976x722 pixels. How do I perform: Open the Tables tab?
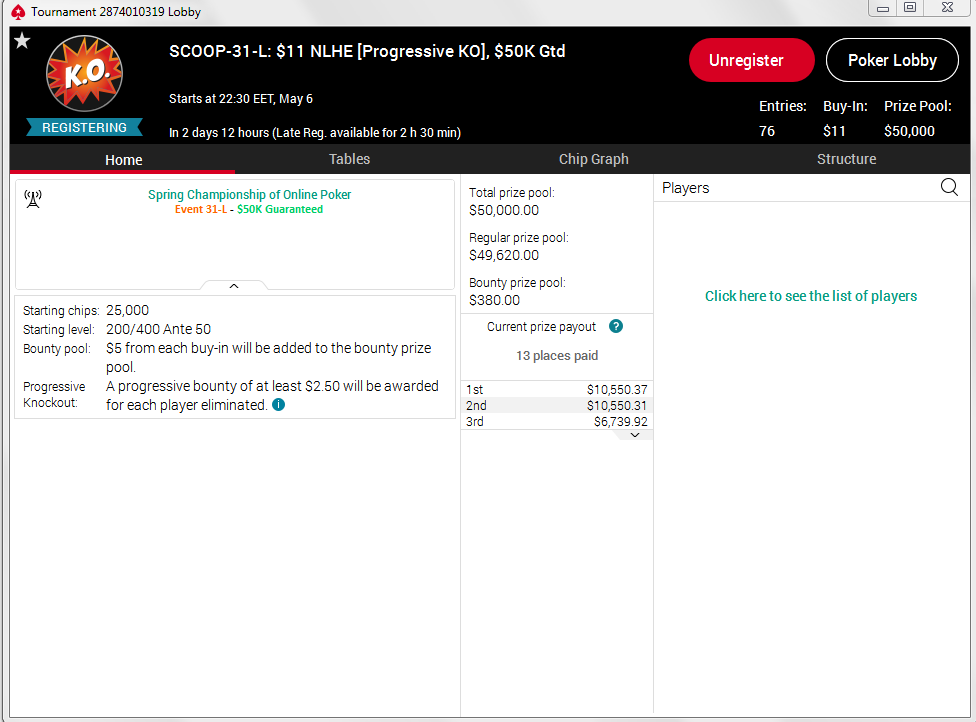tap(349, 159)
